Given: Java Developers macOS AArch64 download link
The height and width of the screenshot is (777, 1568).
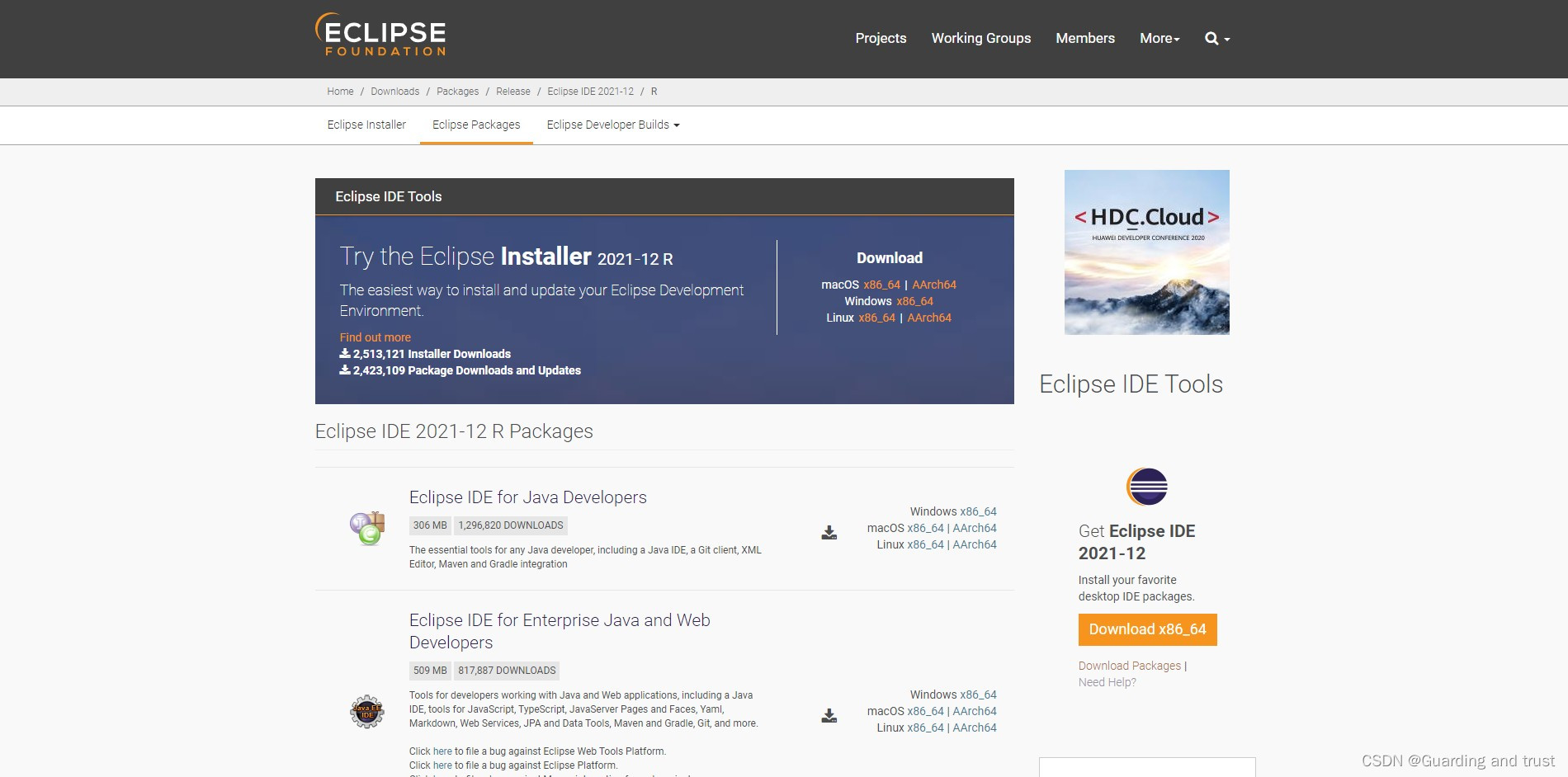Looking at the screenshot, I should tap(975, 528).
